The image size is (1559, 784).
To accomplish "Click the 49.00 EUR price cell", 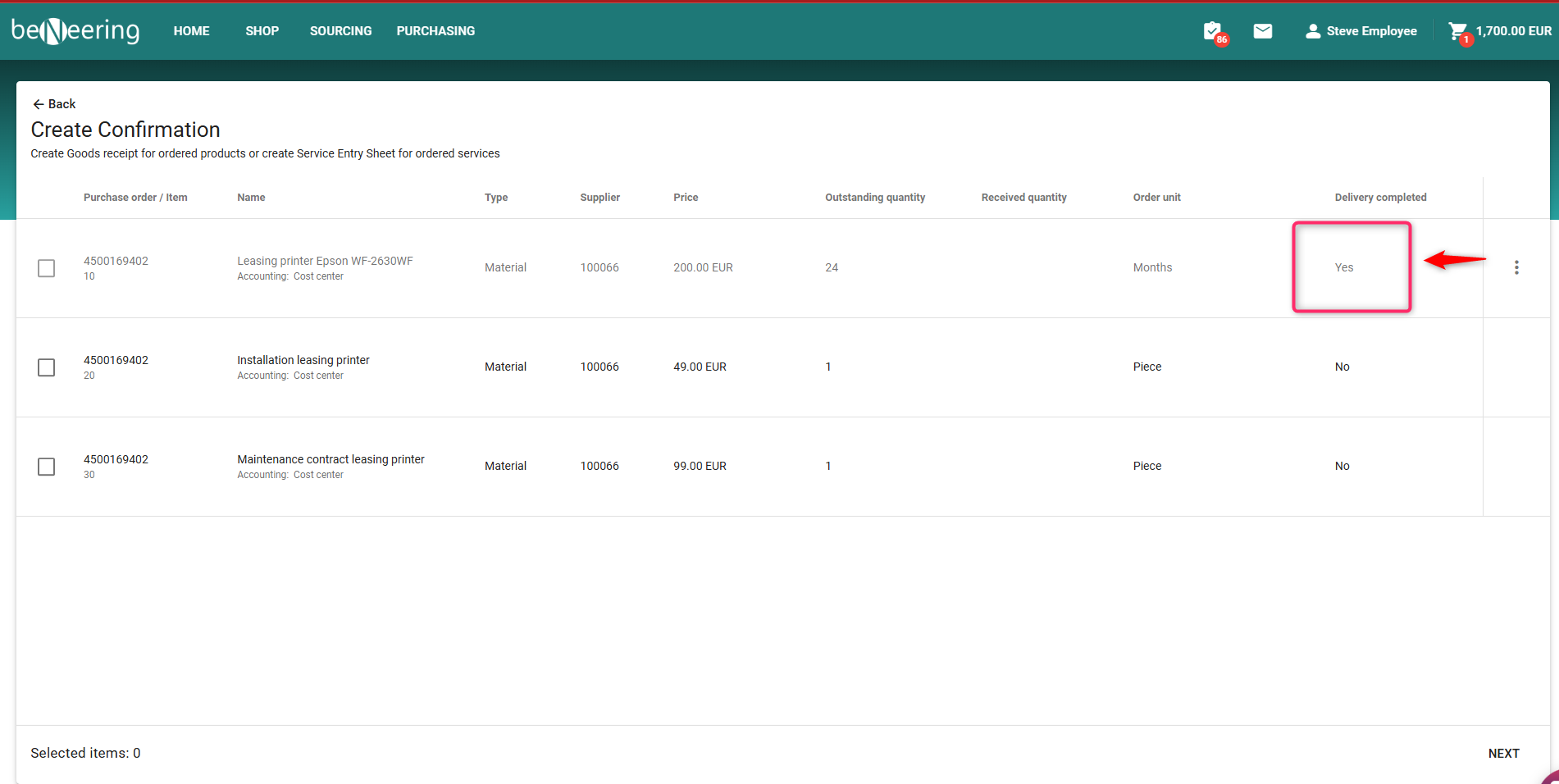I will (700, 367).
